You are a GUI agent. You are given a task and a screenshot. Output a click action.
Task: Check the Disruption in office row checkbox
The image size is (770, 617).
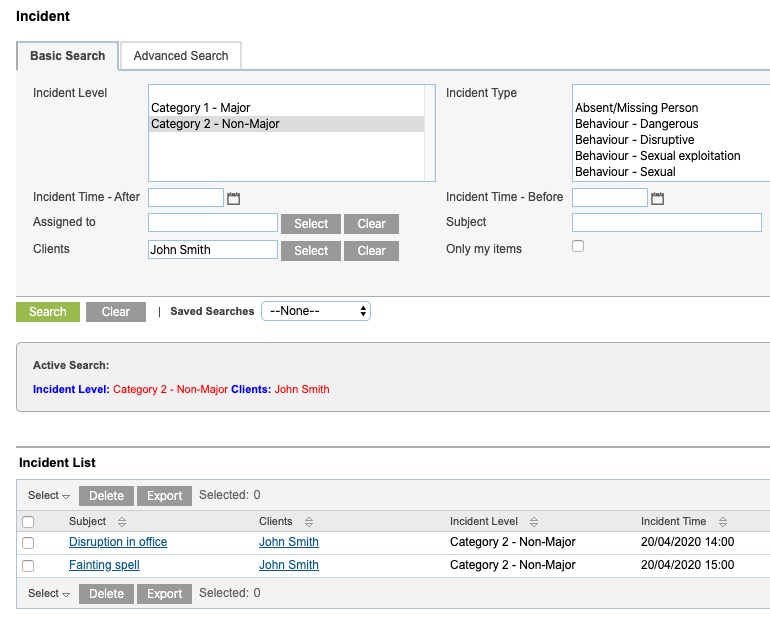coord(28,543)
